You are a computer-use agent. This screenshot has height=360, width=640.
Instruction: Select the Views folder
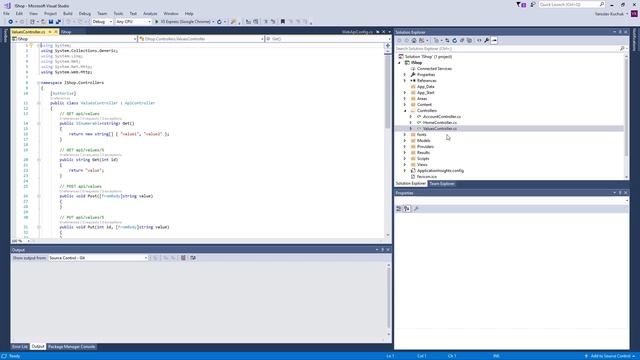click(422, 164)
